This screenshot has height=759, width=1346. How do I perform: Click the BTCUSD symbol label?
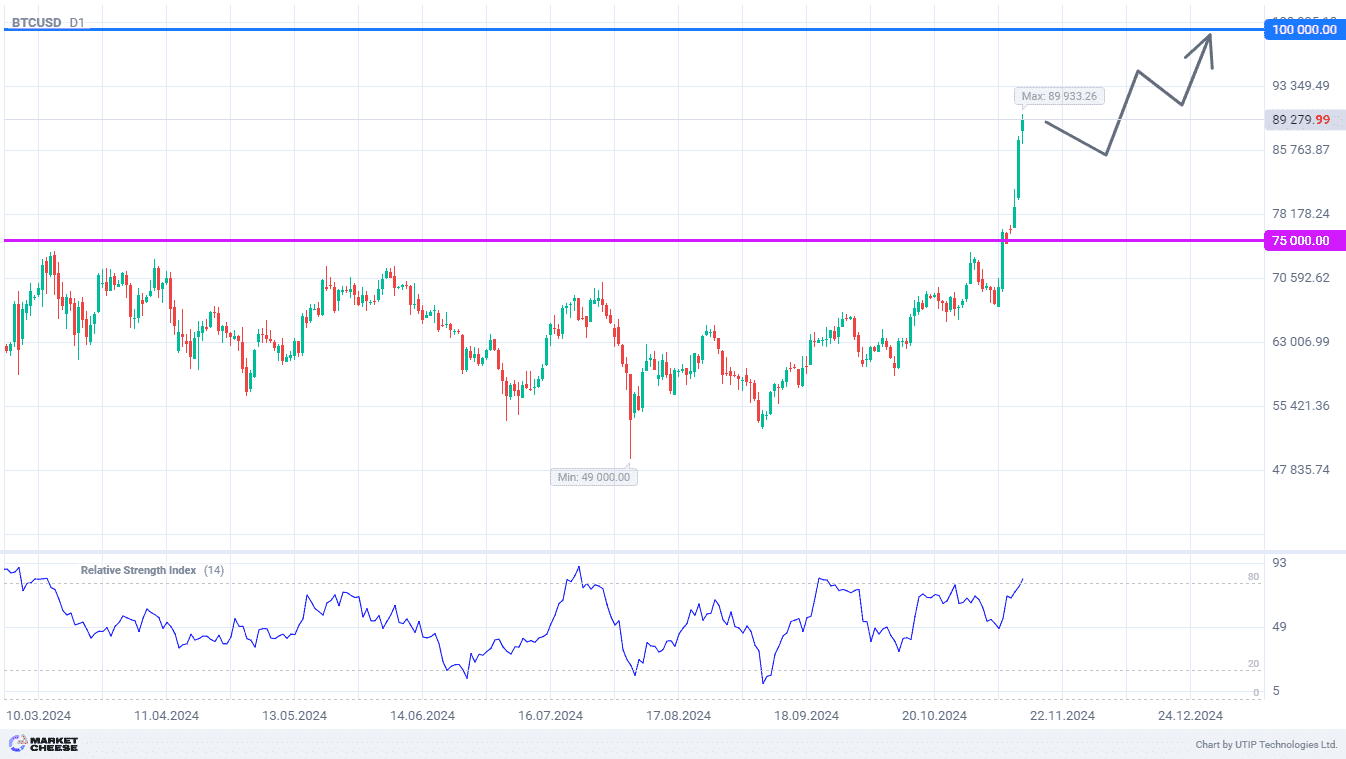click(37, 22)
